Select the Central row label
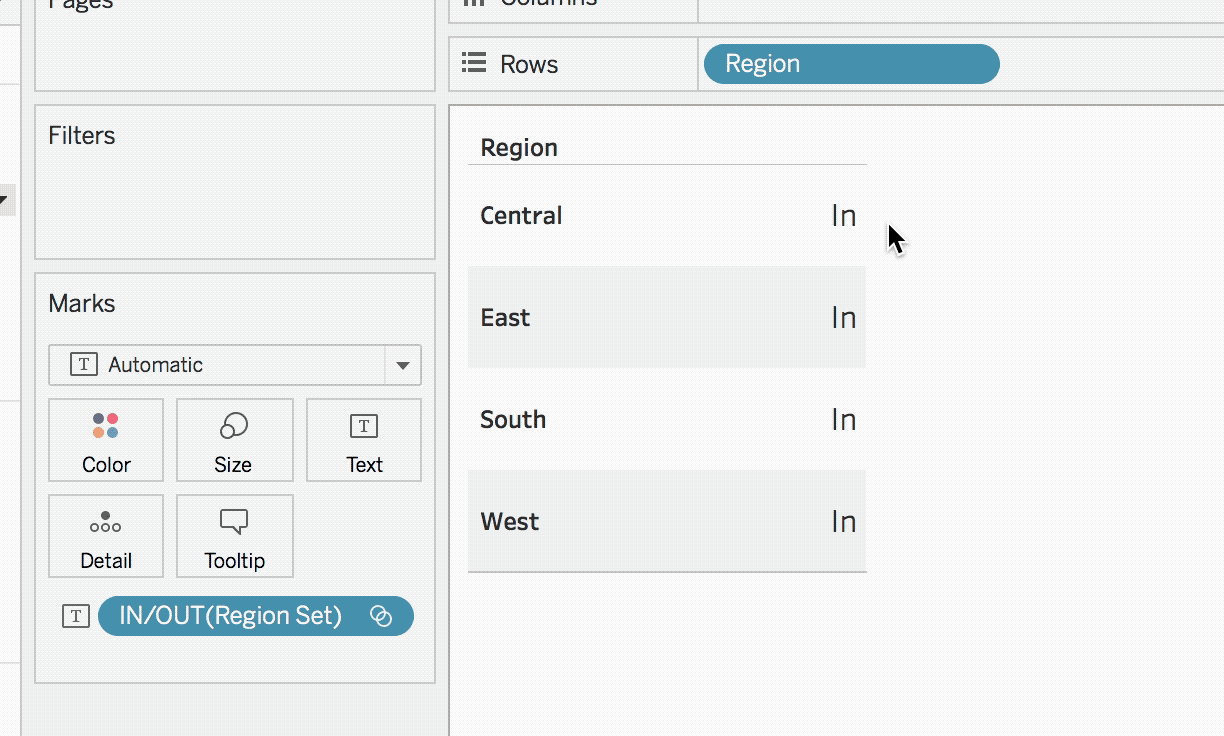The width and height of the screenshot is (1224, 736). (x=521, y=216)
